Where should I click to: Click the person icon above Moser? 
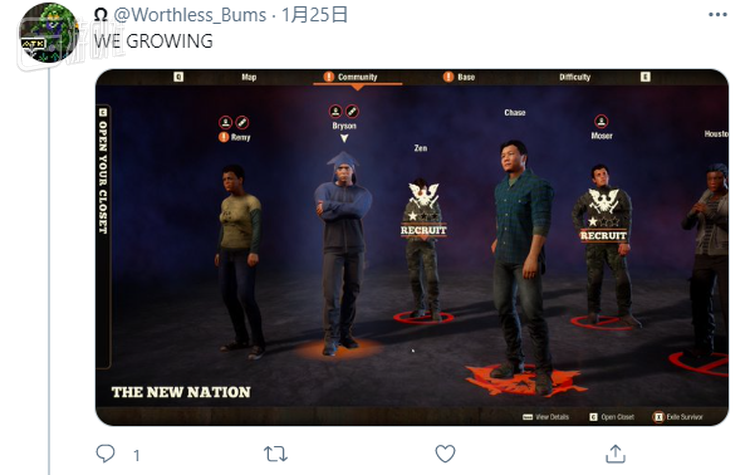[601, 121]
